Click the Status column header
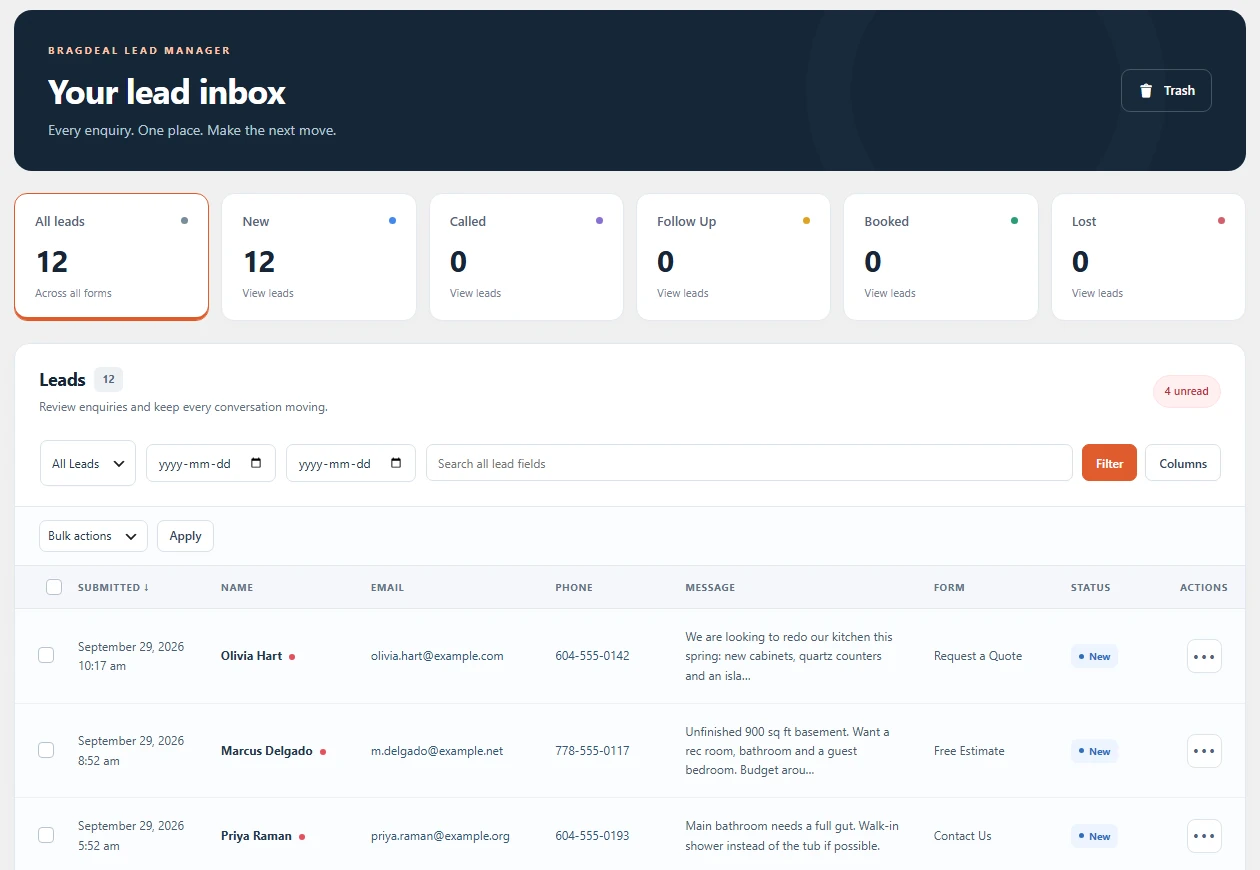Screen dimensions: 1260x870 click(1091, 587)
